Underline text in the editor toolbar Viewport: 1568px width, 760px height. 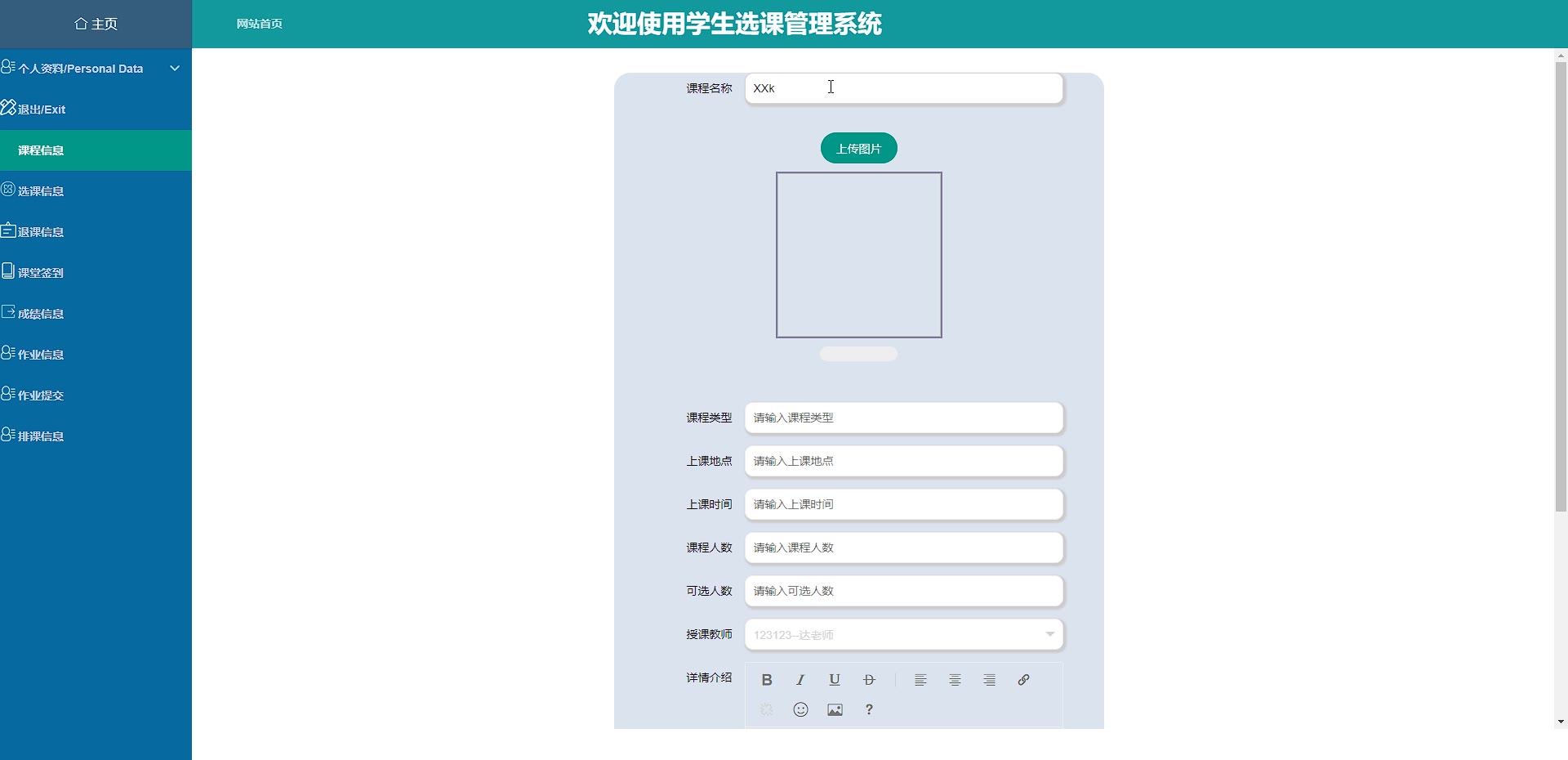[x=835, y=680]
